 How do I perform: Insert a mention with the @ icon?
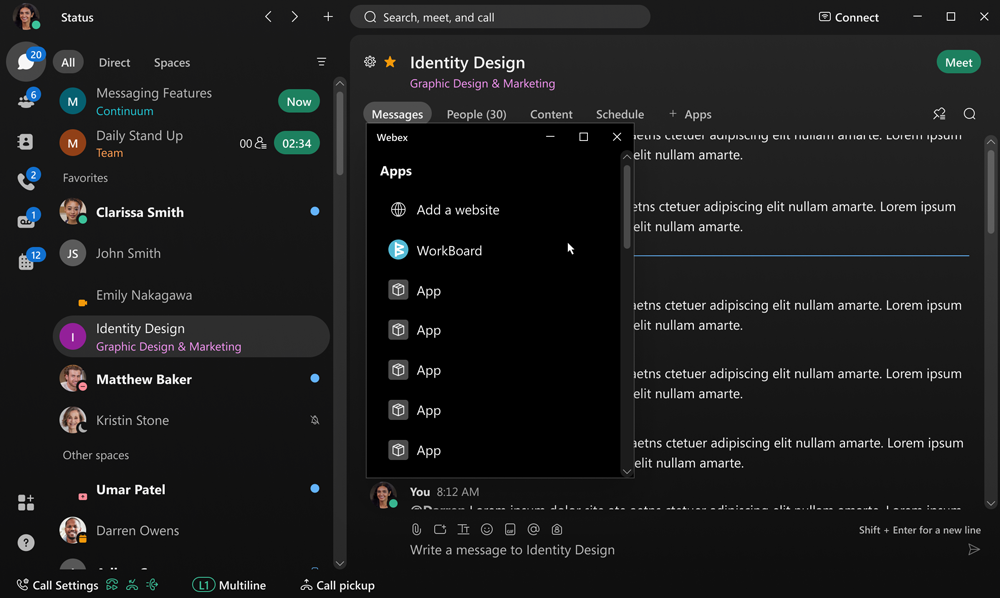coord(534,529)
